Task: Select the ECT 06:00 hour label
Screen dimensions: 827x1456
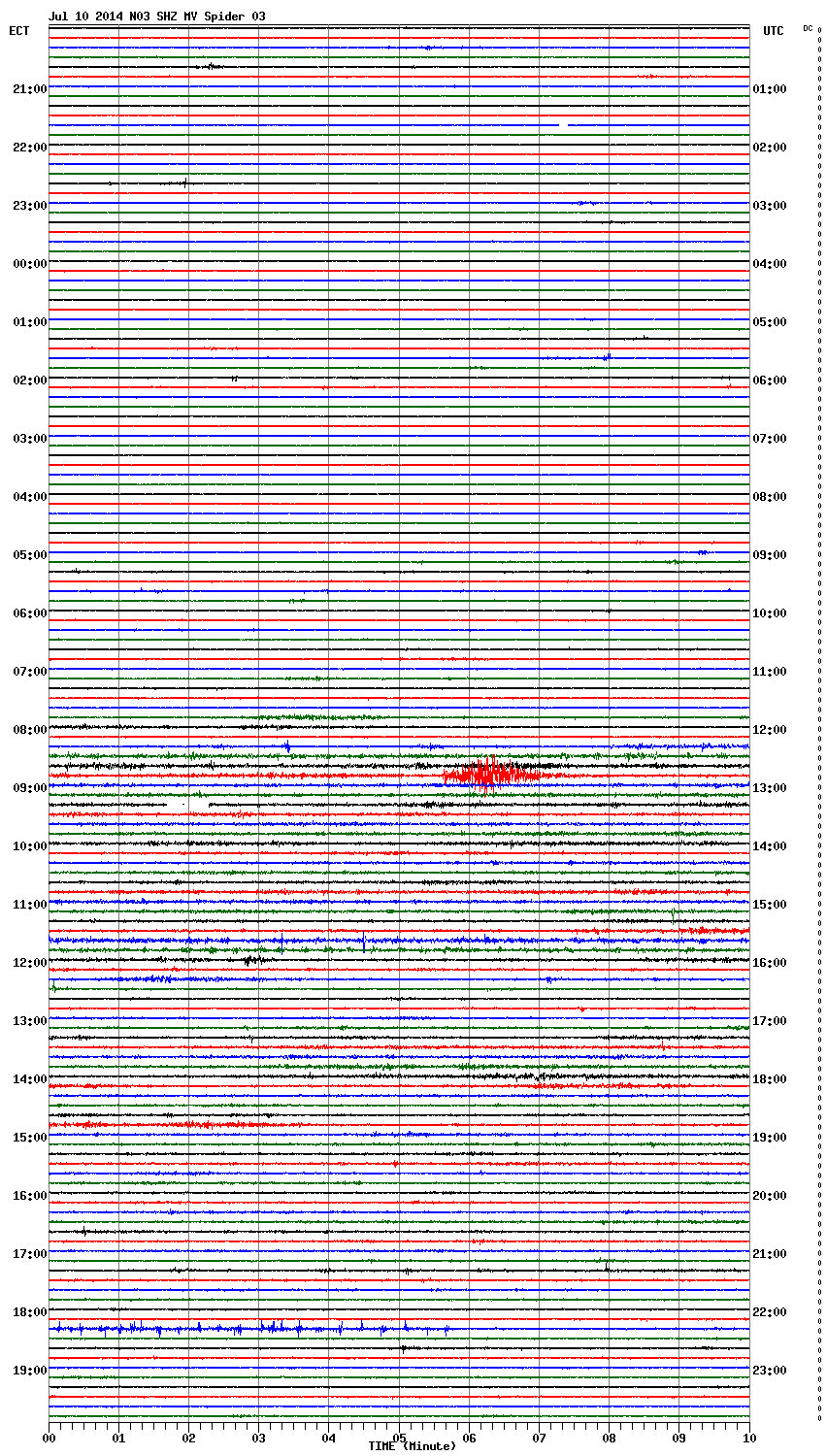Action: pos(29,613)
